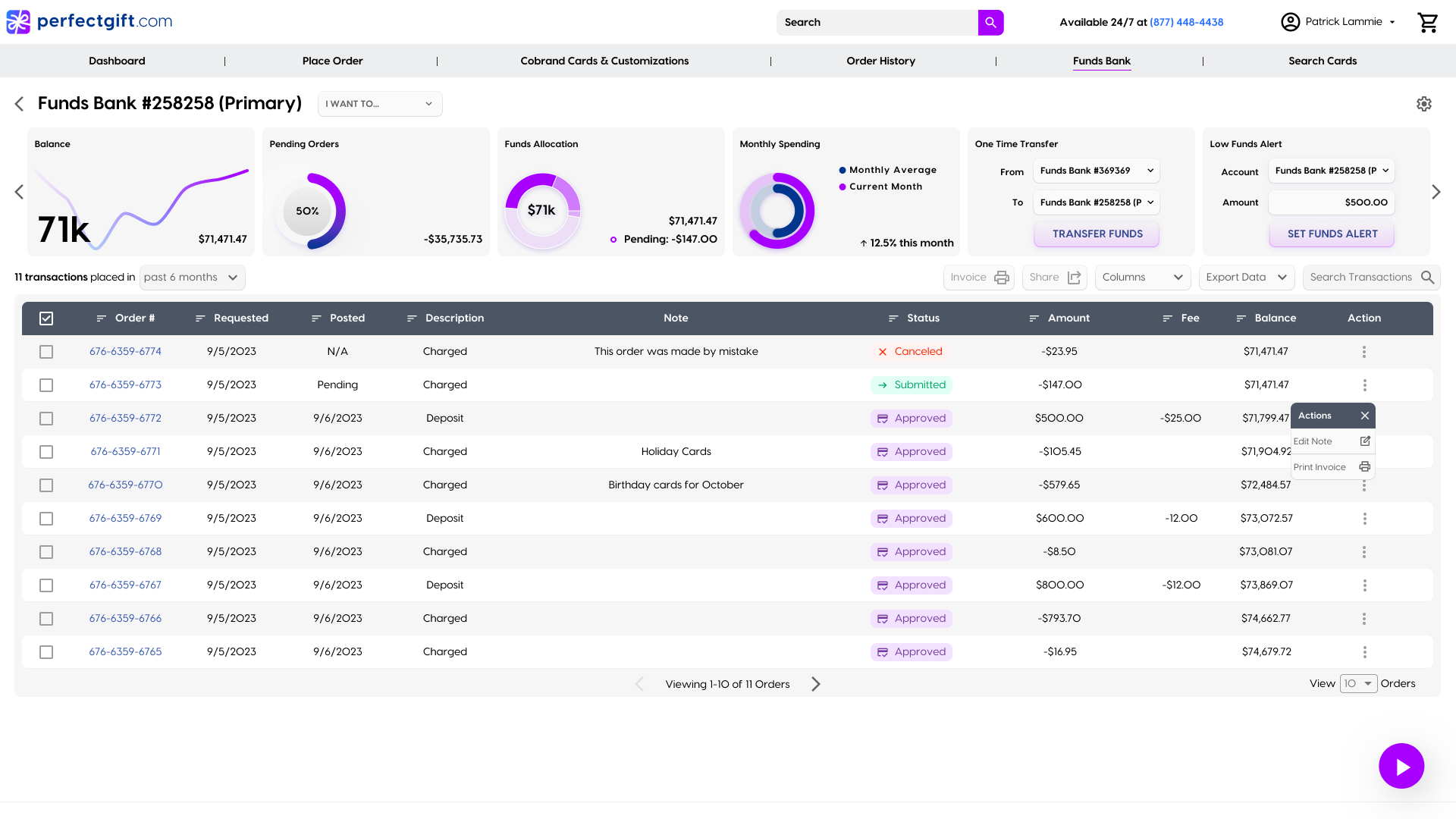Click the TRANSFER FUNDS button
Image resolution: width=1456 pixels, height=819 pixels.
(1097, 234)
